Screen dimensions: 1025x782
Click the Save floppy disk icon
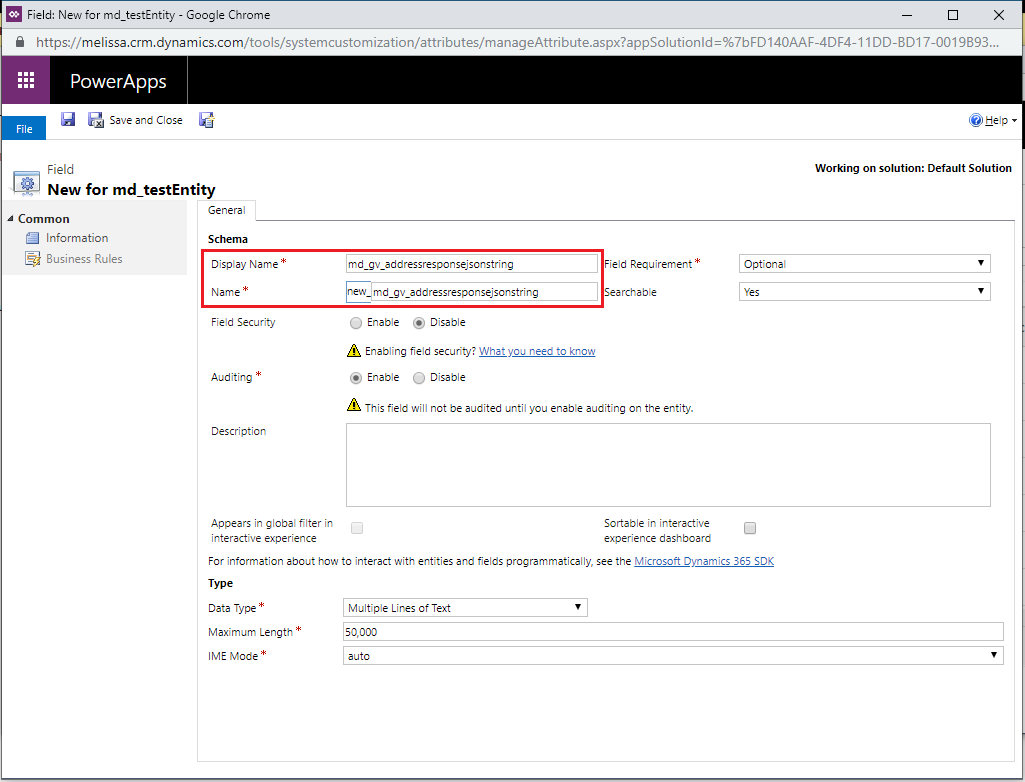(68, 119)
